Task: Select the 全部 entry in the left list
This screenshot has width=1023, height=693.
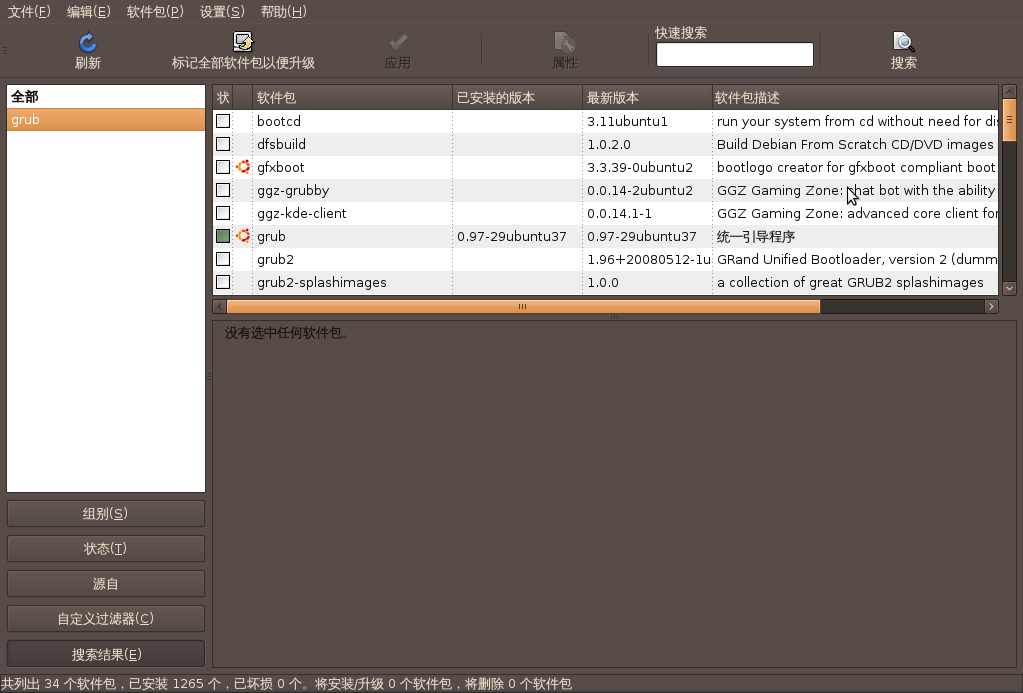Action: coord(106,97)
